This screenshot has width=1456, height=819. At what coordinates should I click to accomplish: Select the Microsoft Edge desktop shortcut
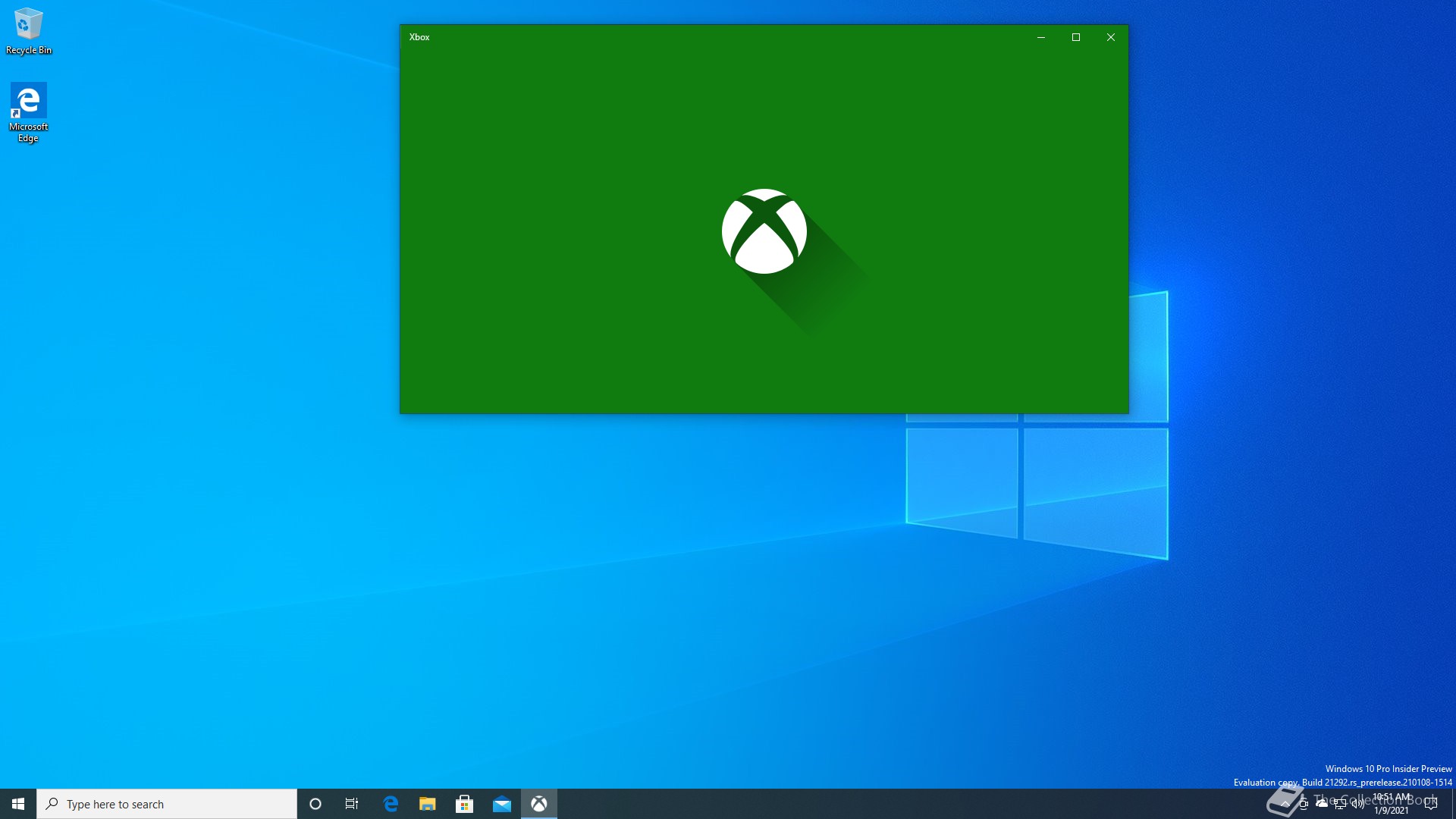click(x=29, y=112)
